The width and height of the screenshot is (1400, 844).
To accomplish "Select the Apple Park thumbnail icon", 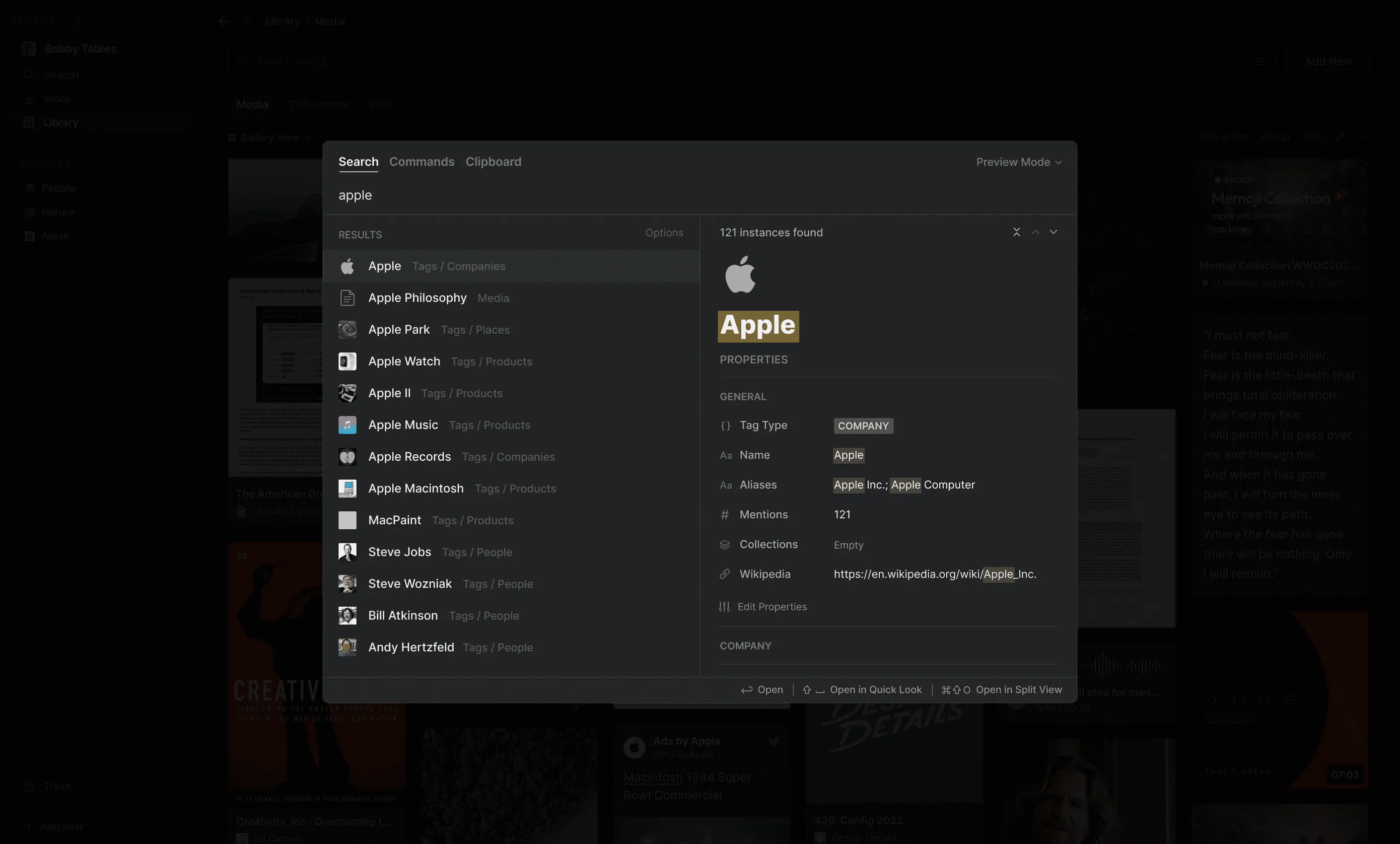I will pos(347,330).
